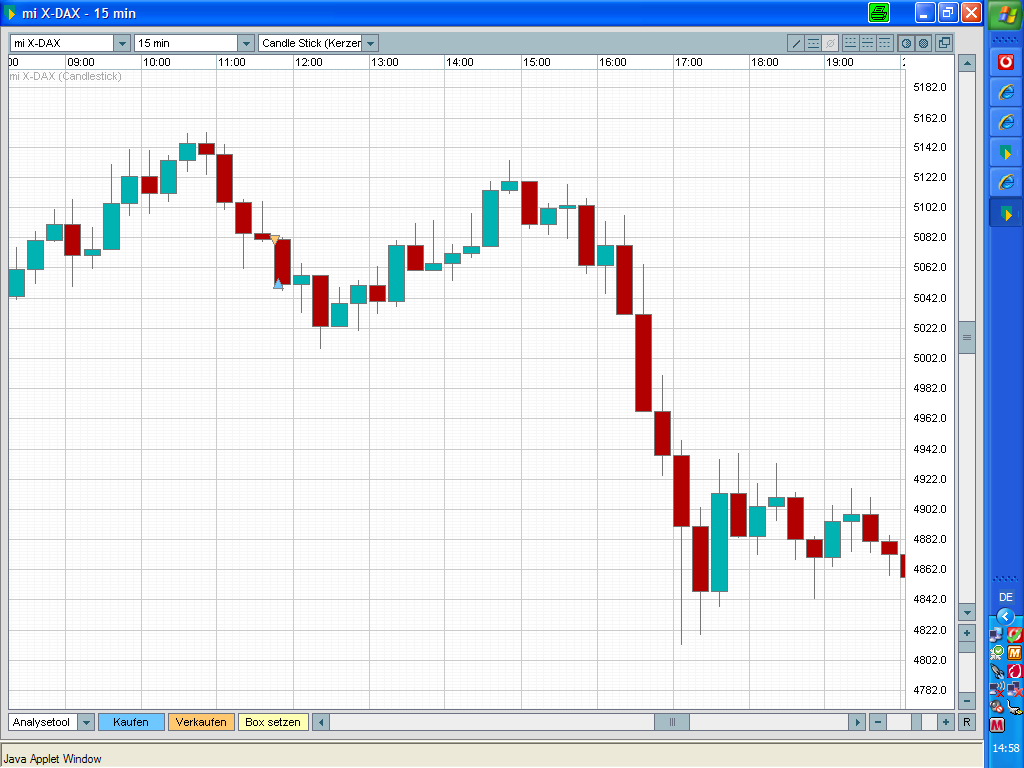1024x768 pixels.
Task: Expand the Analysetool dropdown arrow
Action: (x=86, y=722)
